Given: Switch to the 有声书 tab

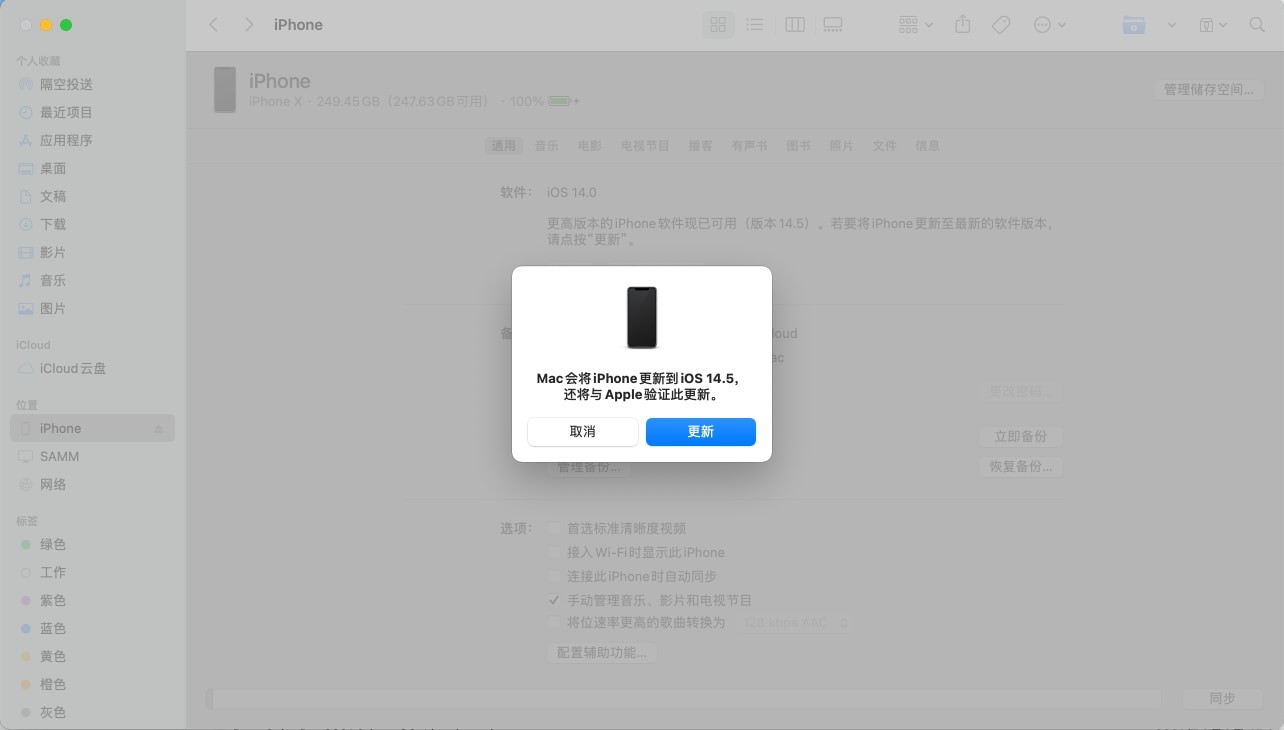Looking at the screenshot, I should coord(749,145).
